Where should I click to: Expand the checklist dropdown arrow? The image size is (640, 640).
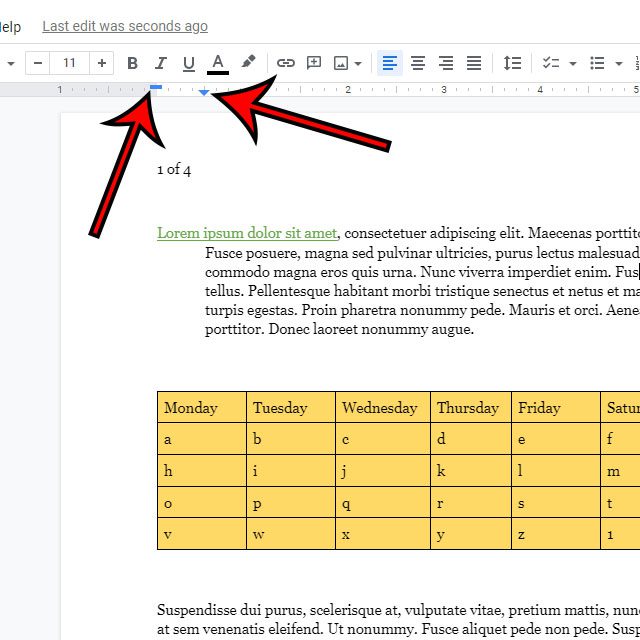pos(573,63)
